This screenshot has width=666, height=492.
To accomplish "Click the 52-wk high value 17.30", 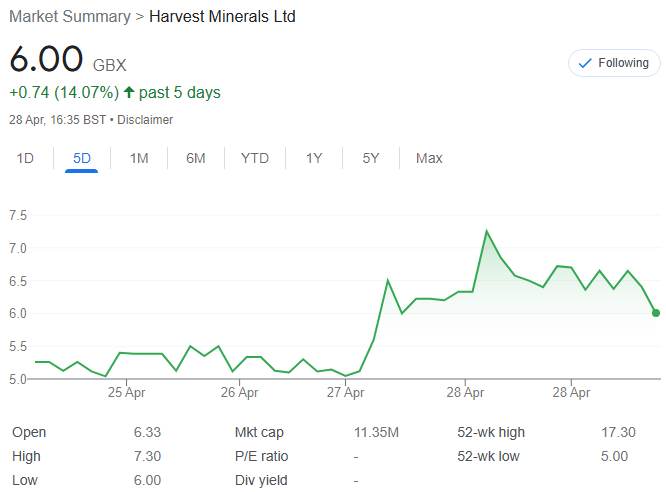I will pyautogui.click(x=618, y=432).
